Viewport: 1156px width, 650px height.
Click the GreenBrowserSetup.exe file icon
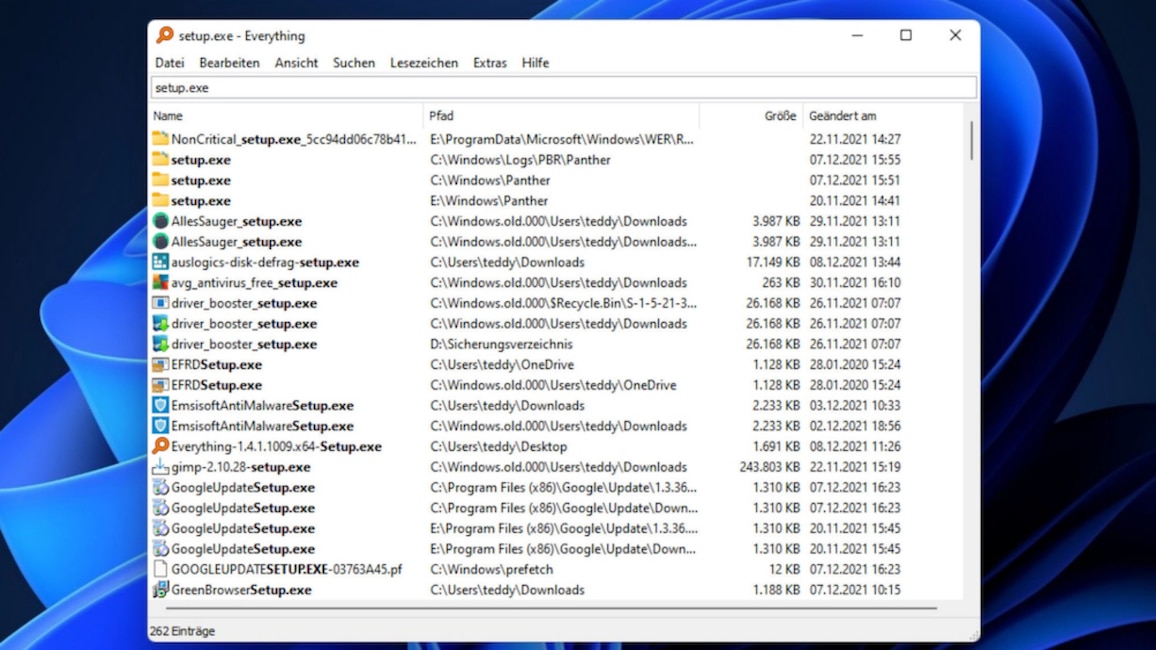160,590
